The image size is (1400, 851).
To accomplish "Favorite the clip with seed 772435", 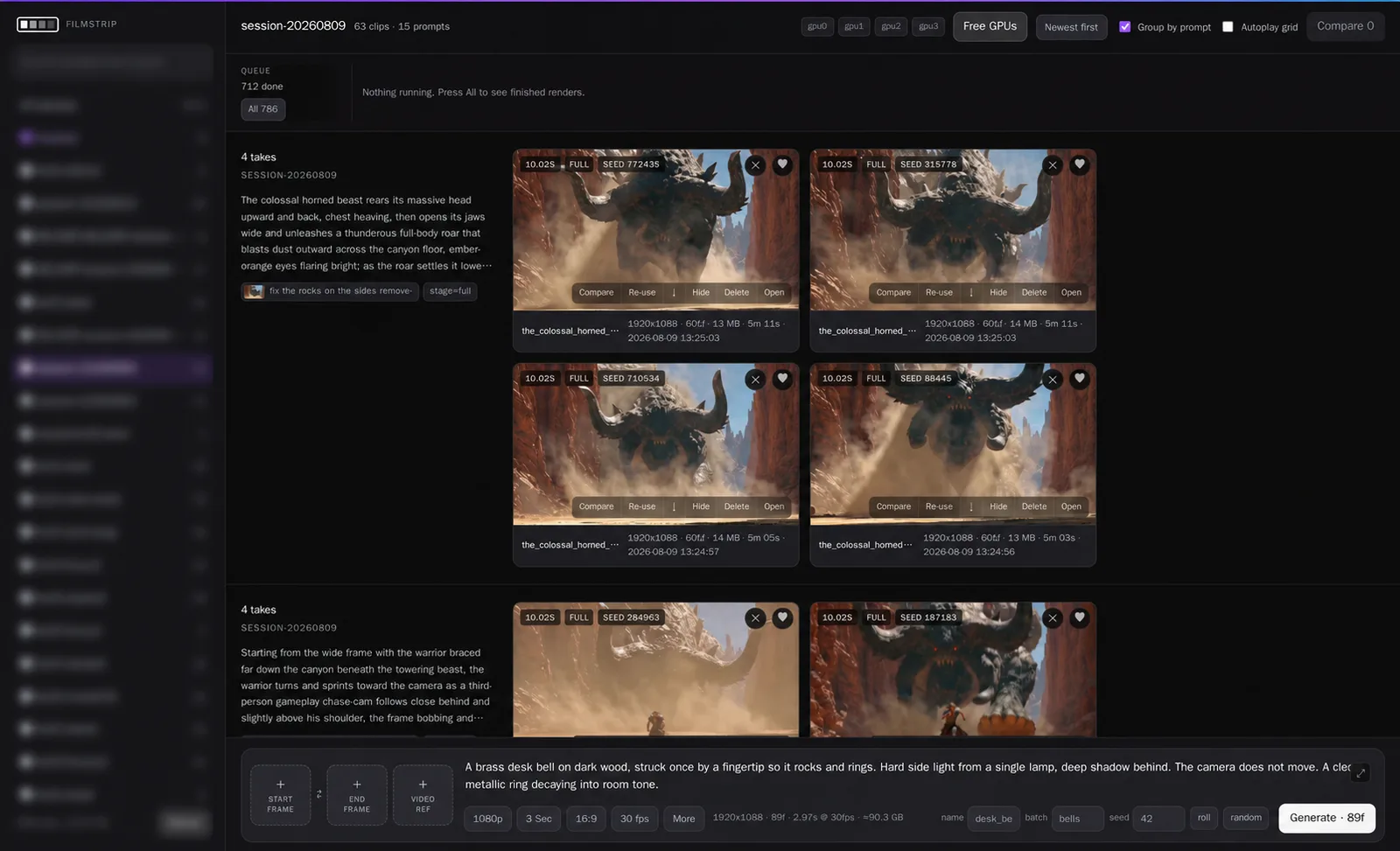I will [782, 164].
